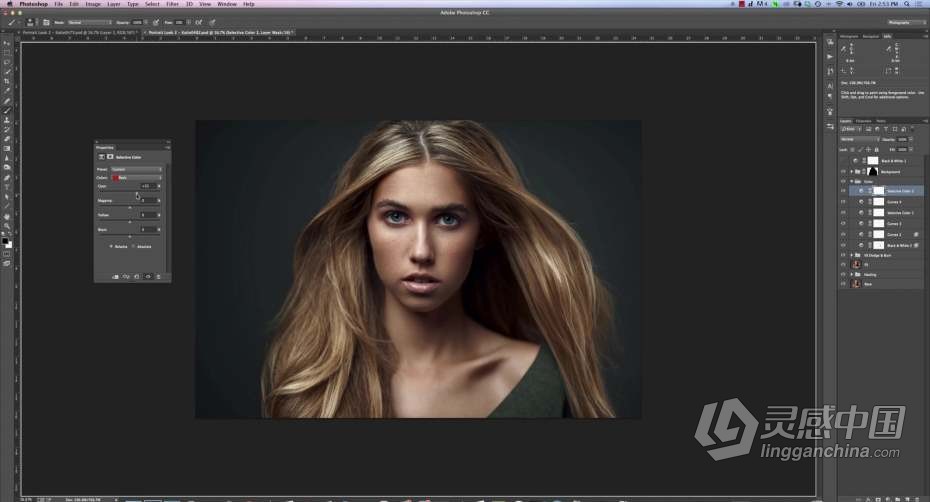This screenshot has width=930, height=502.
Task: Expand the Dodge & Burn group
Action: tap(851, 255)
